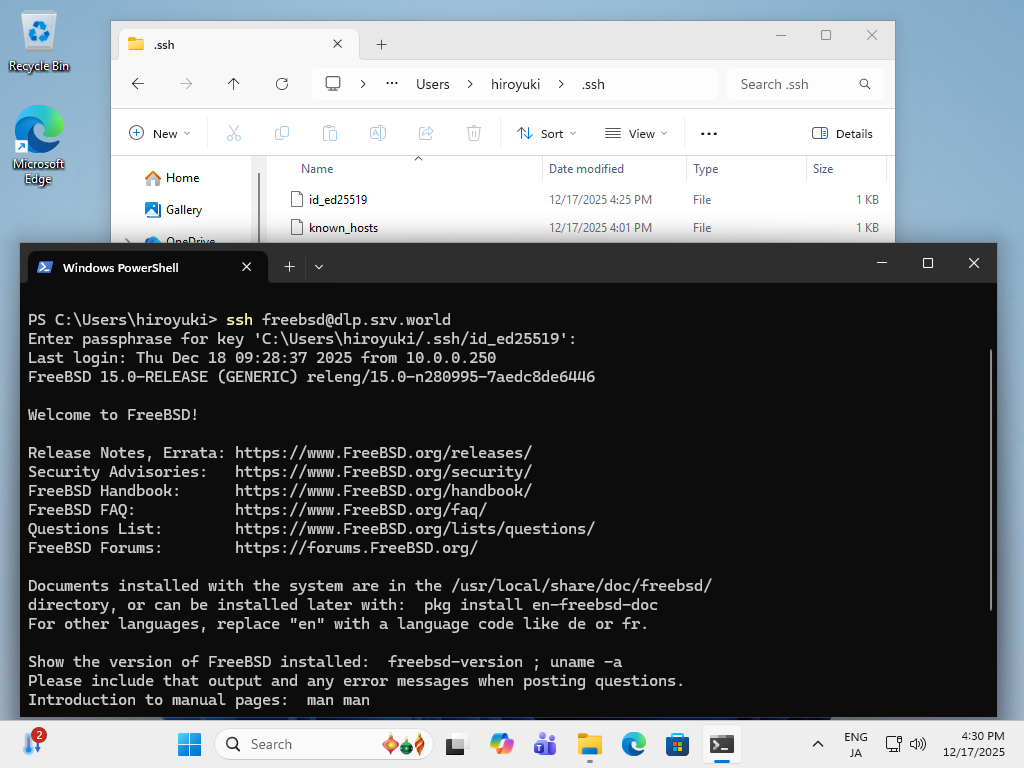Click the Delete trash icon
Screen dimensions: 1024x768
pos(474,133)
